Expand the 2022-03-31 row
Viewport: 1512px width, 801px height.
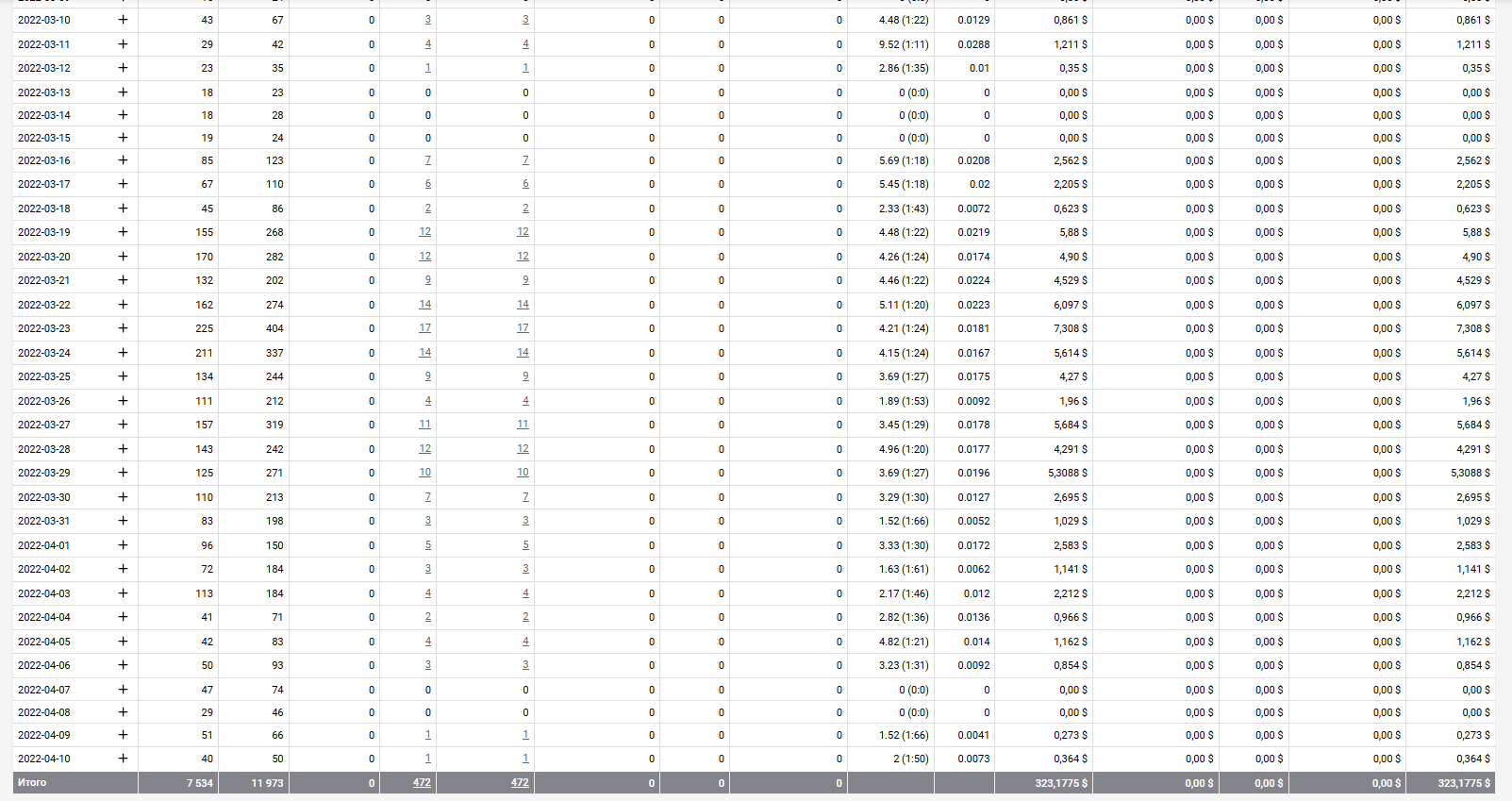click(123, 521)
